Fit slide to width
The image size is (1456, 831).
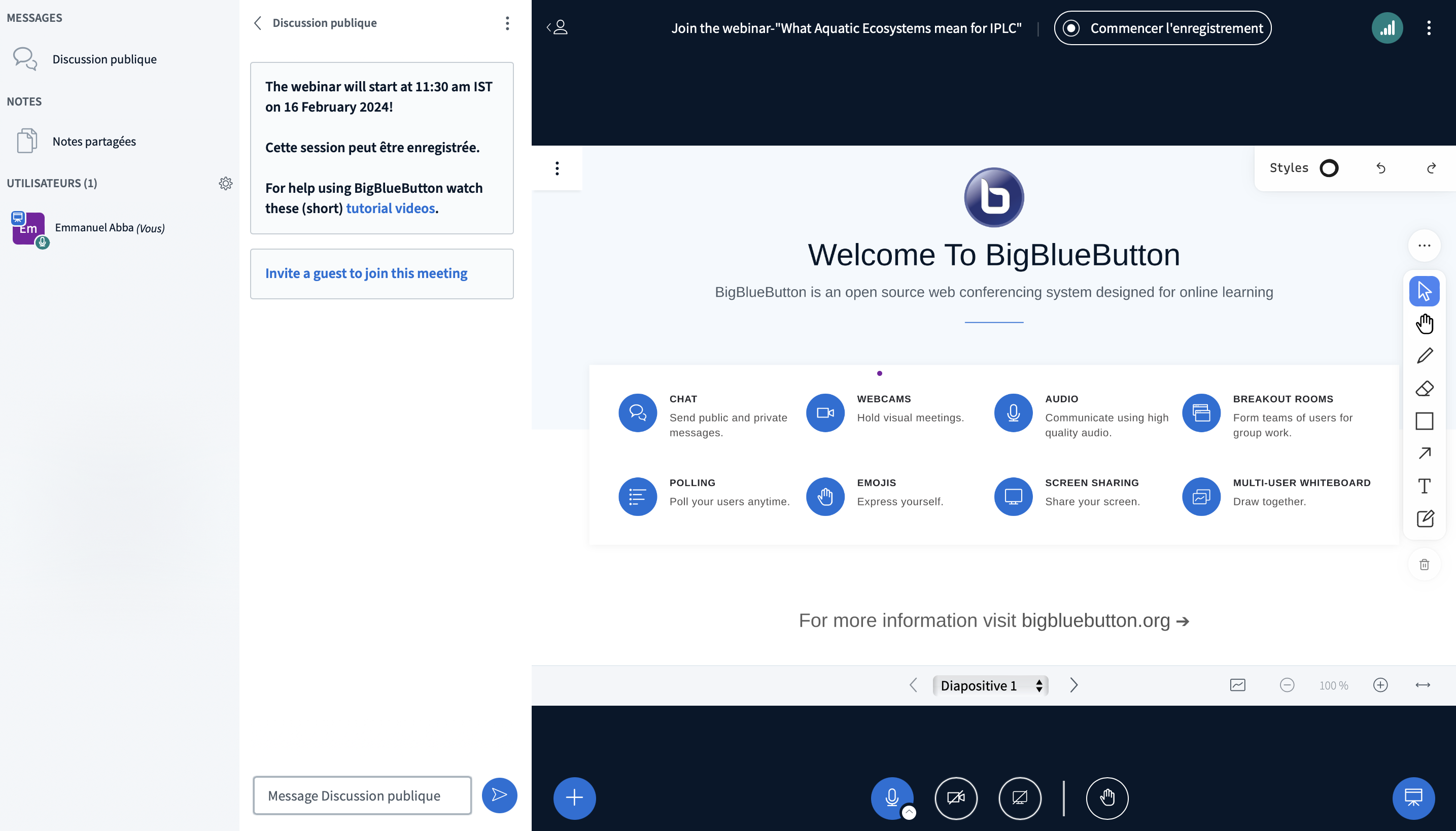click(1423, 685)
